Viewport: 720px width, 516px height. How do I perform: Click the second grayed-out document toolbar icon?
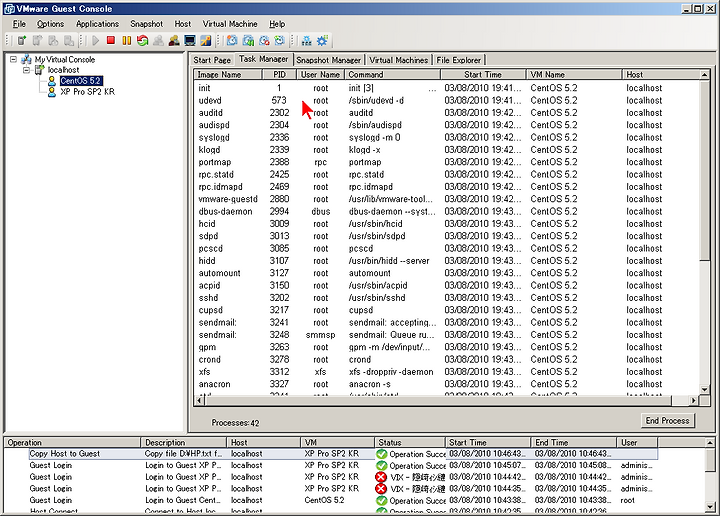(x=38, y=40)
